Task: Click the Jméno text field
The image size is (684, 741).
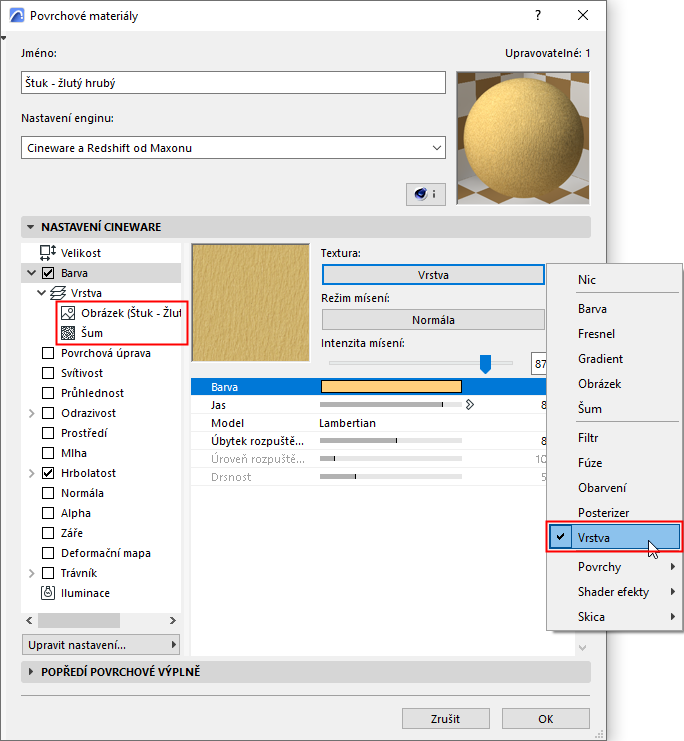Action: (234, 83)
